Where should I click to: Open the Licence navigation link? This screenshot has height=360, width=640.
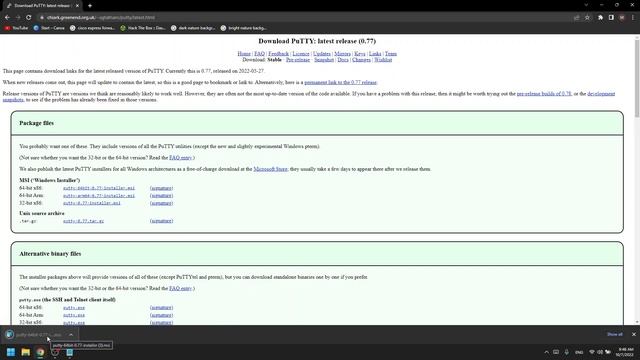click(301, 53)
